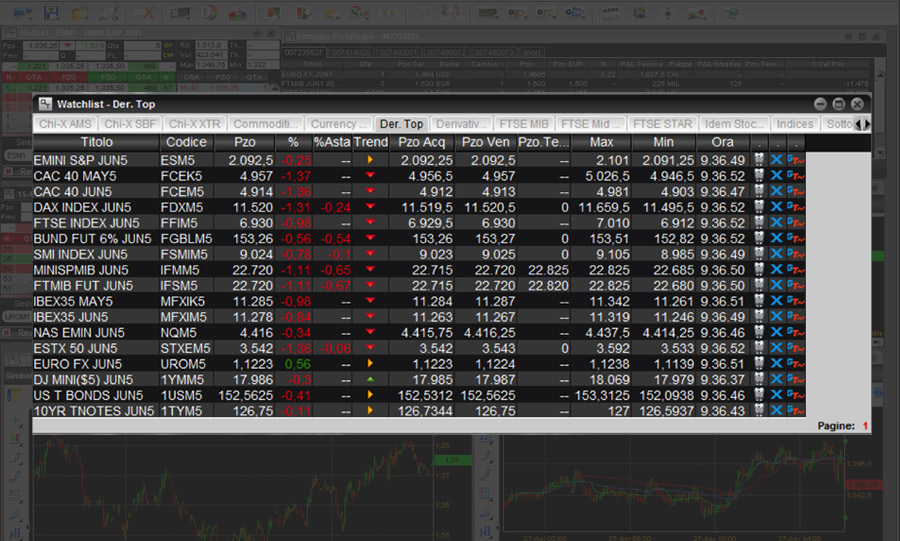
Task: Select the Currency ... tab
Action: 338,124
